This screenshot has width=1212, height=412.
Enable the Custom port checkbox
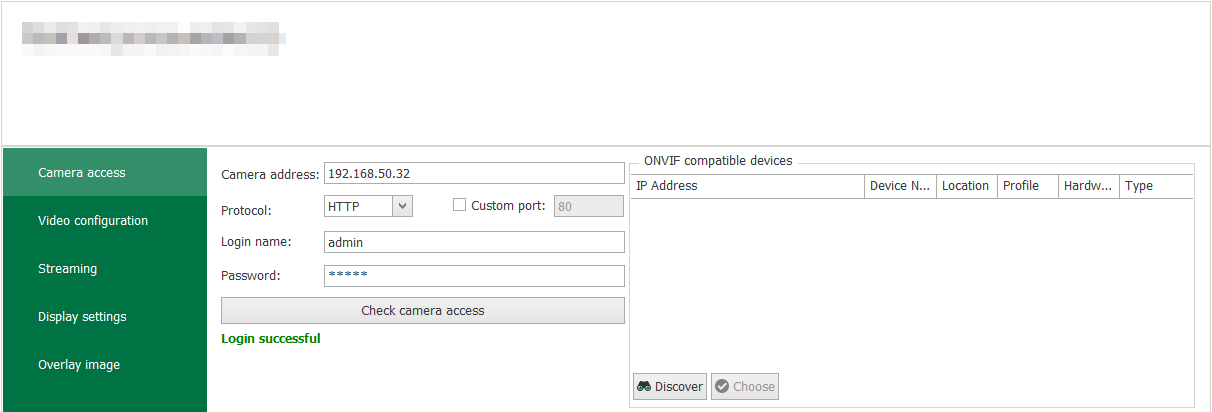pos(460,205)
